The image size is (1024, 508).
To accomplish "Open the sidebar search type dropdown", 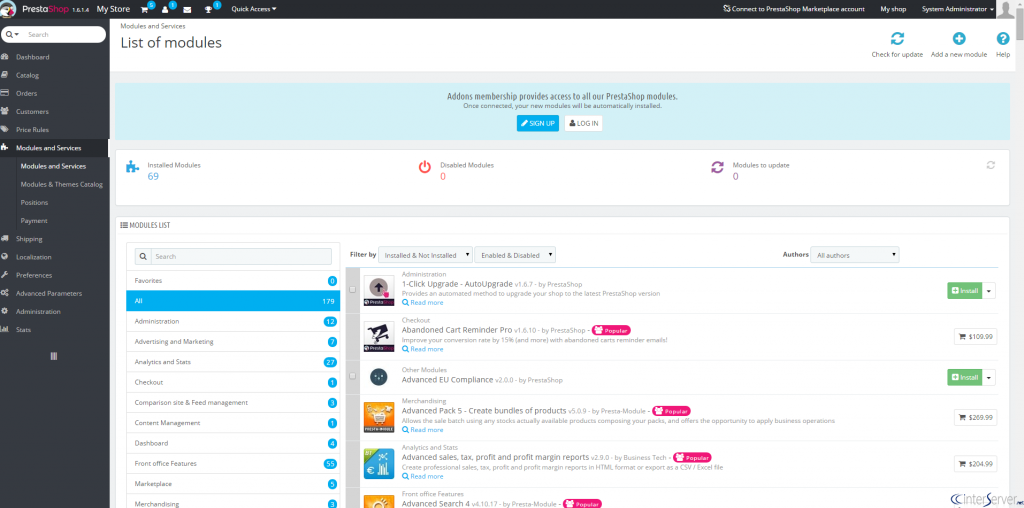I will pos(12,35).
